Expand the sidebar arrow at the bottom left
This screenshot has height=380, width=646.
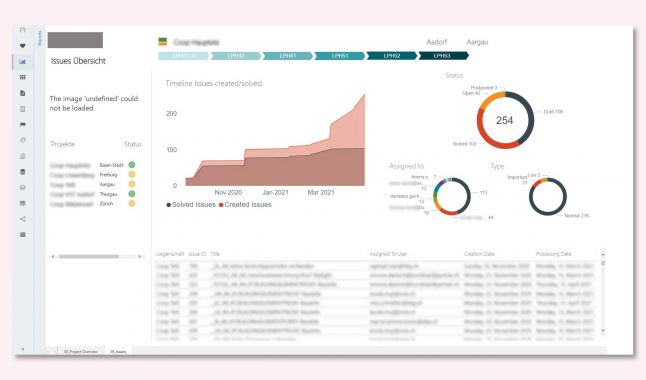click(23, 349)
